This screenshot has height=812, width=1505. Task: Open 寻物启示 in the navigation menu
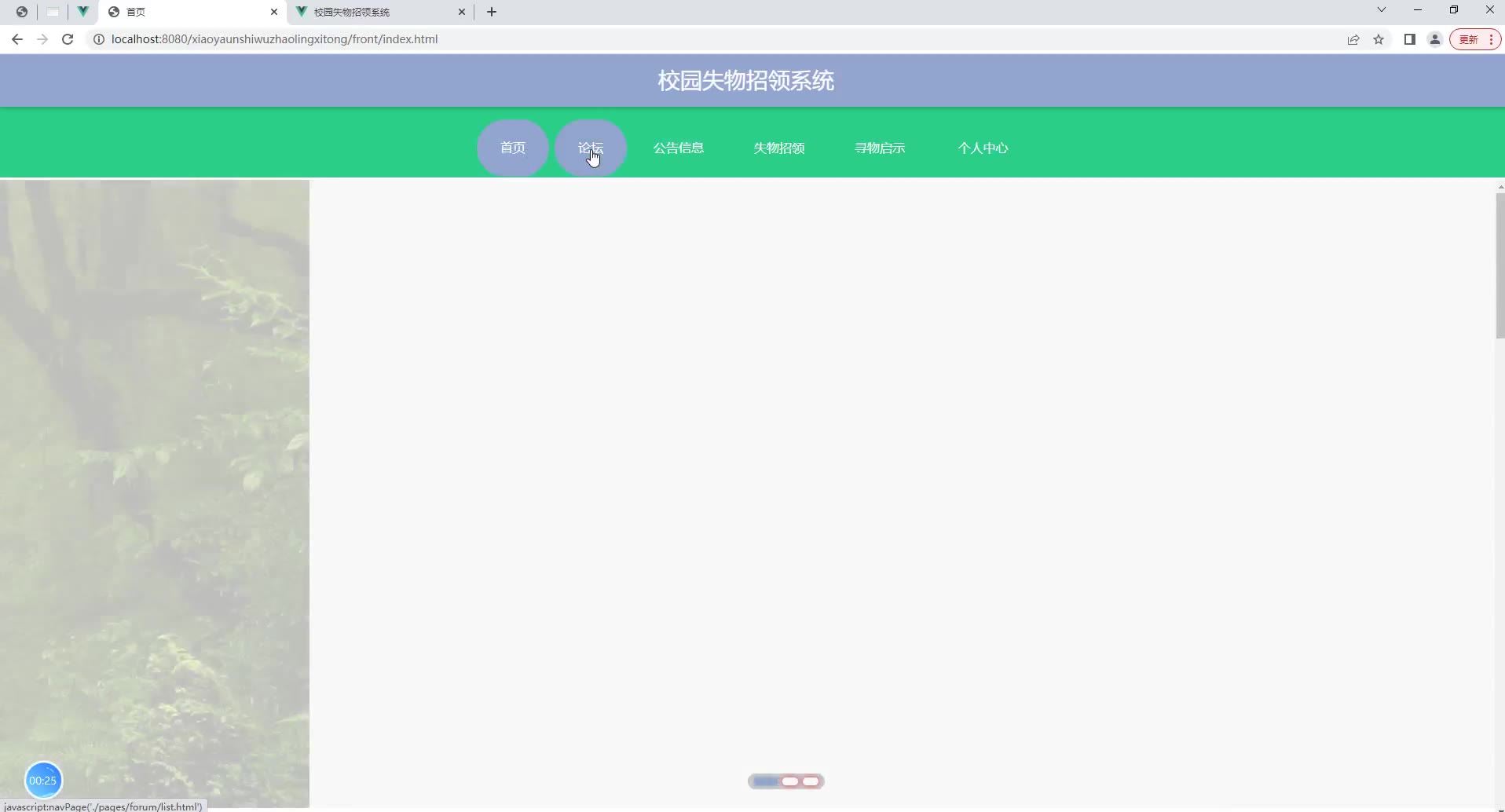[x=880, y=148]
